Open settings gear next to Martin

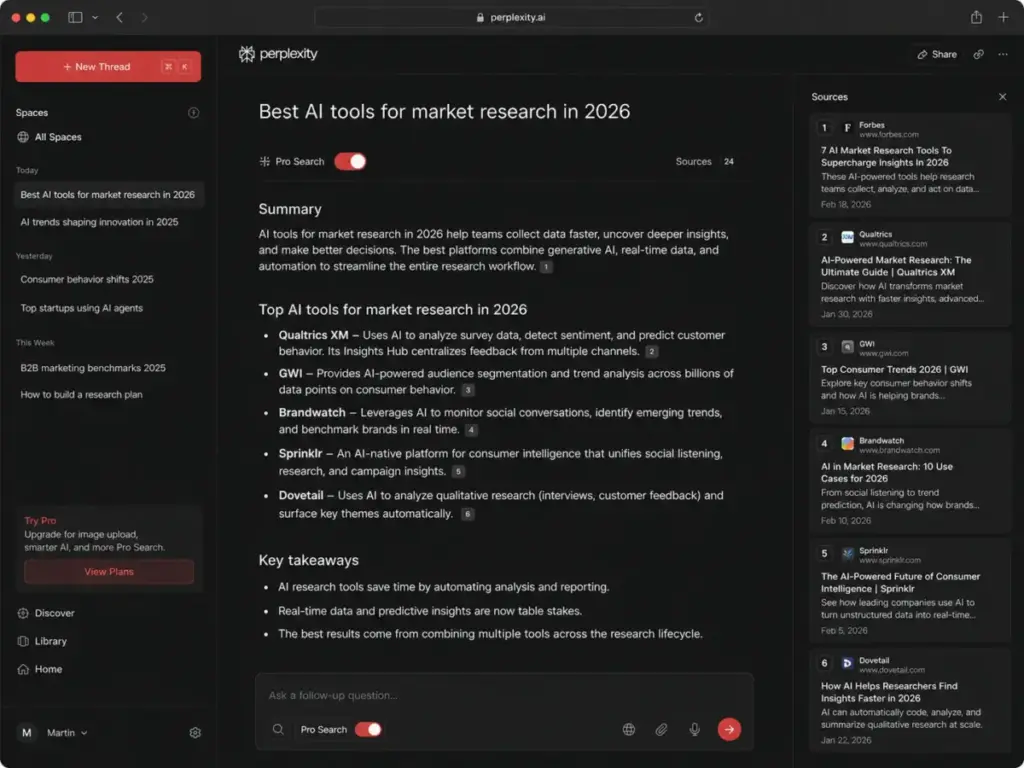click(195, 733)
